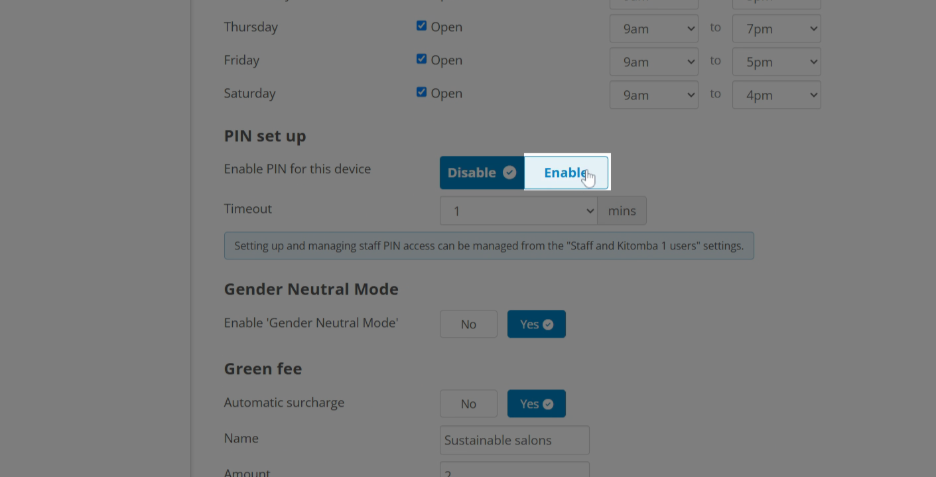Screen dimensions: 936x477
Task: Click 'Enable PIN for this device' label
Action: (297, 169)
